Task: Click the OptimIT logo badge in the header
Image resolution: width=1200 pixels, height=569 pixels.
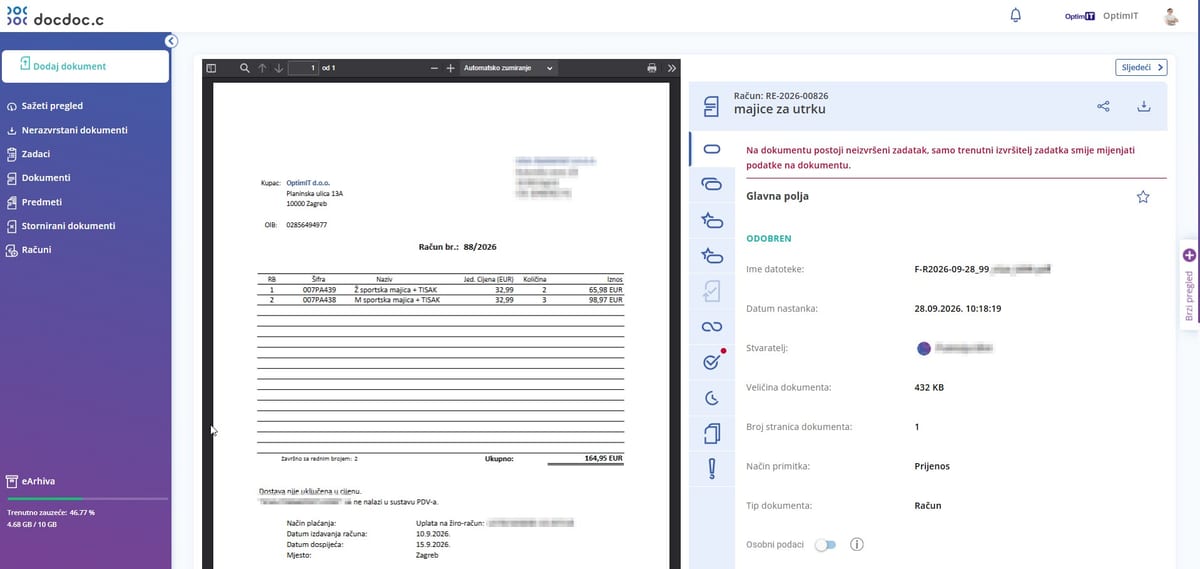Action: (x=1082, y=16)
